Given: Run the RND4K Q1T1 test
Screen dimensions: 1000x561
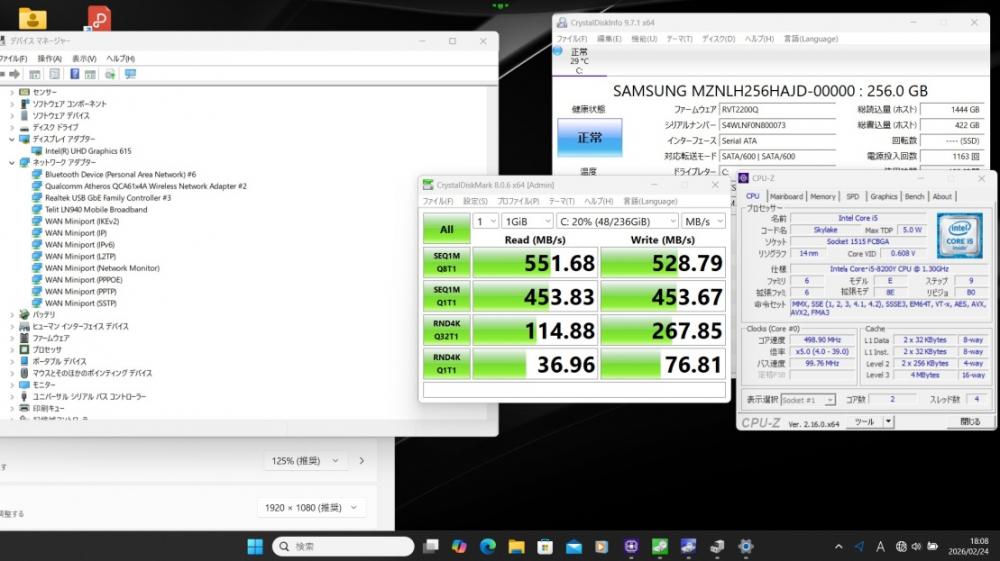Looking at the screenshot, I should tap(446, 364).
